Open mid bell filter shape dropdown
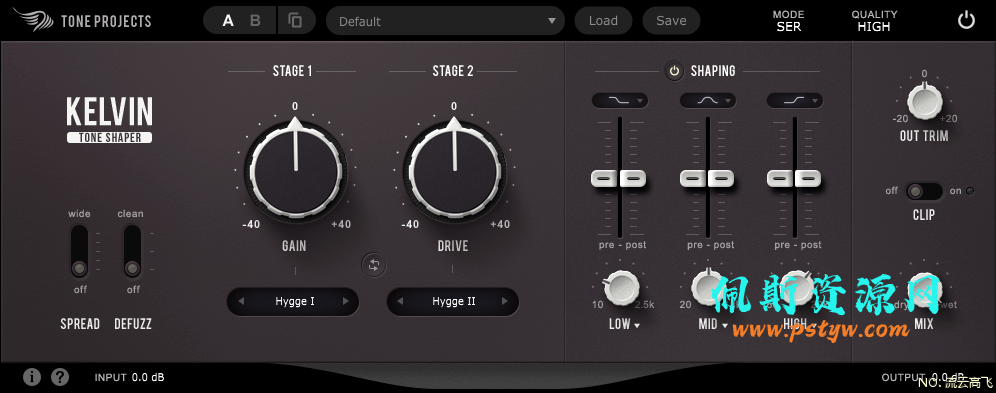The width and height of the screenshot is (996, 393). click(x=708, y=100)
